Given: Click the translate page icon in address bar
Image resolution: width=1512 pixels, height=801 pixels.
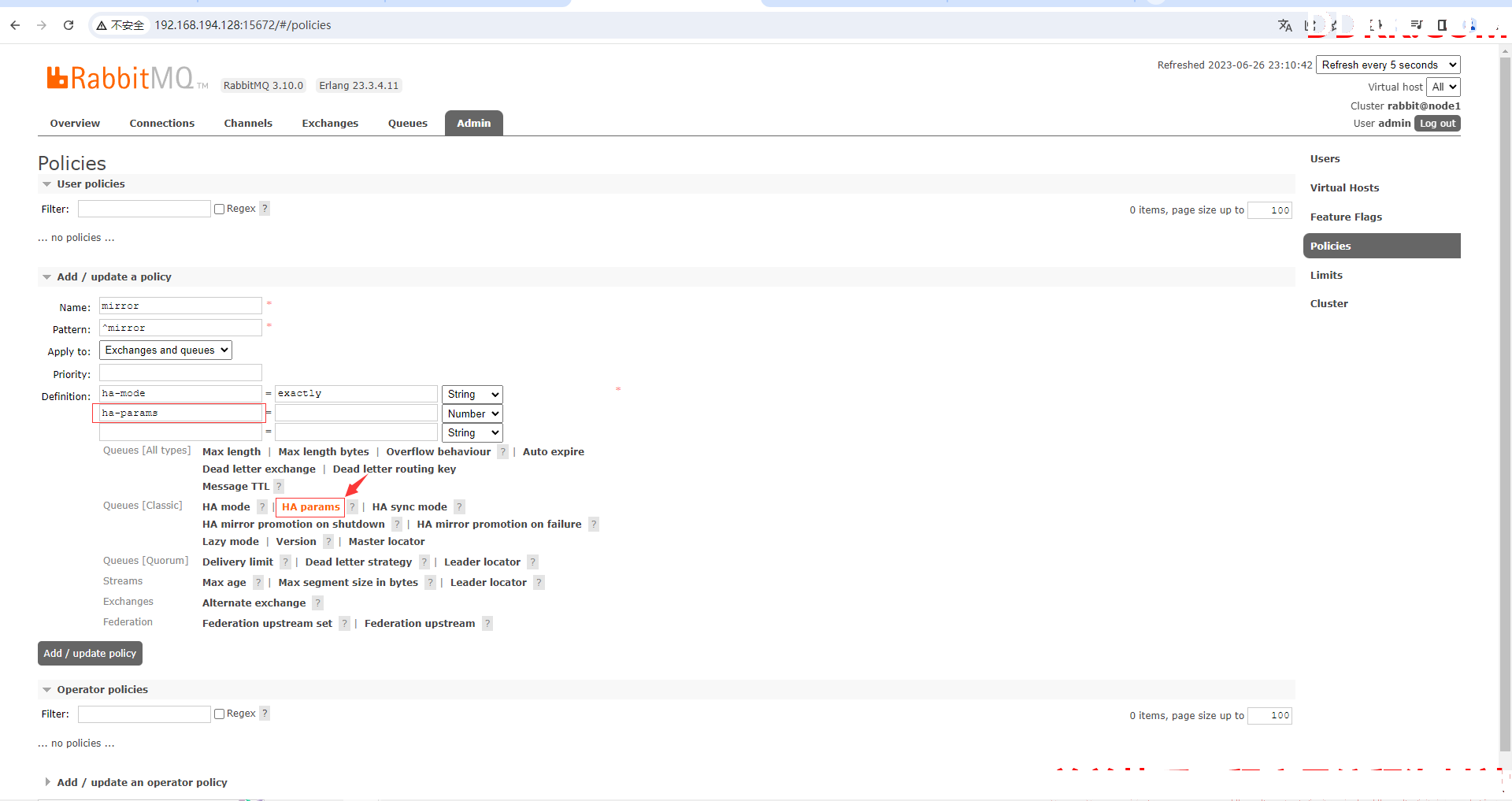Looking at the screenshot, I should pyautogui.click(x=1285, y=25).
